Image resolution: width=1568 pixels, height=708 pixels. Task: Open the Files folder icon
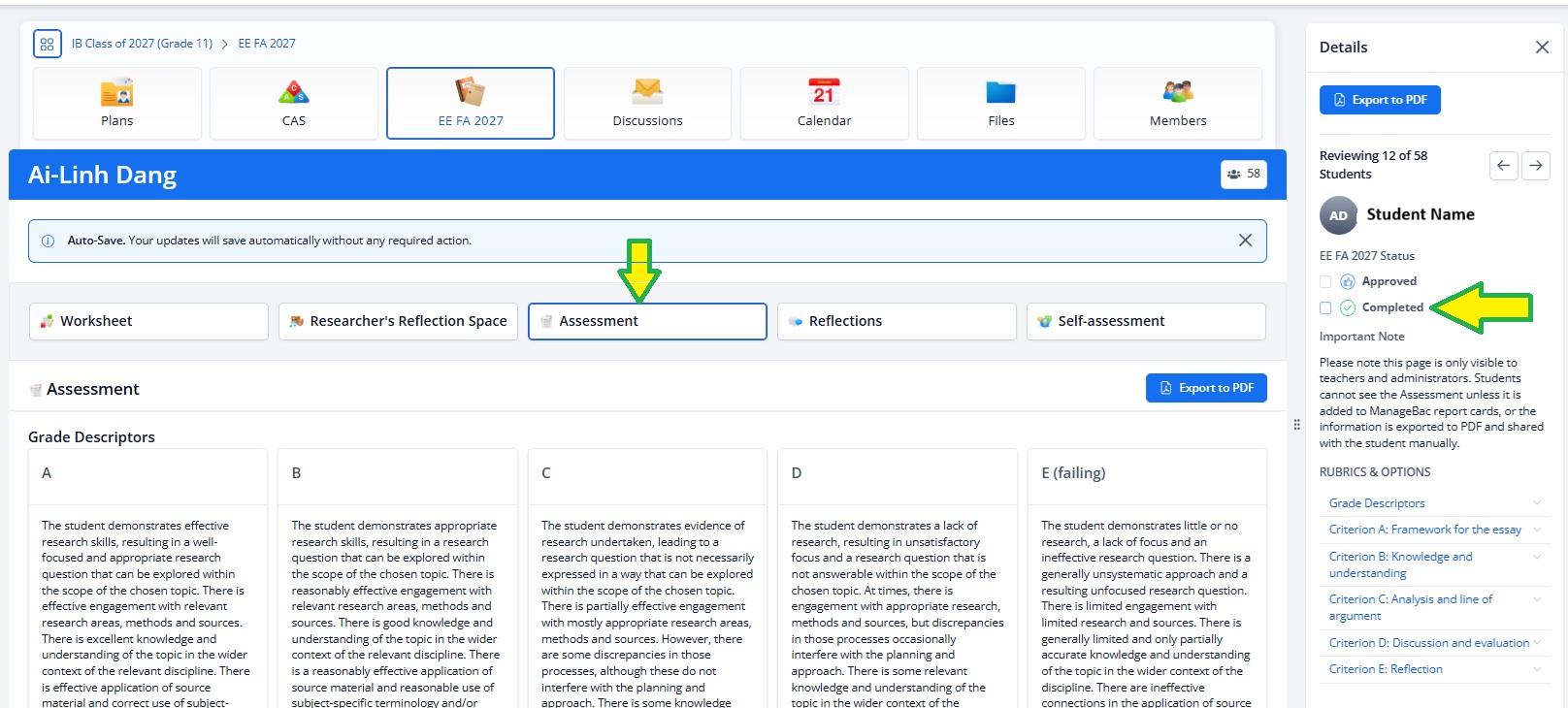pos(1000,92)
